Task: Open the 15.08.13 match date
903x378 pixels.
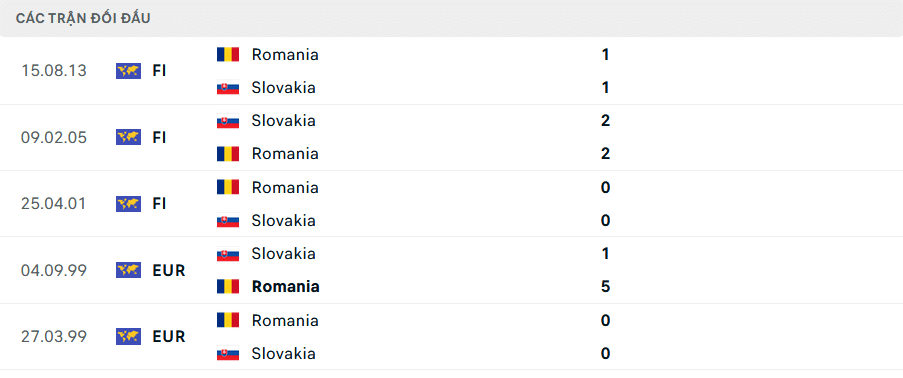Action: click(54, 71)
